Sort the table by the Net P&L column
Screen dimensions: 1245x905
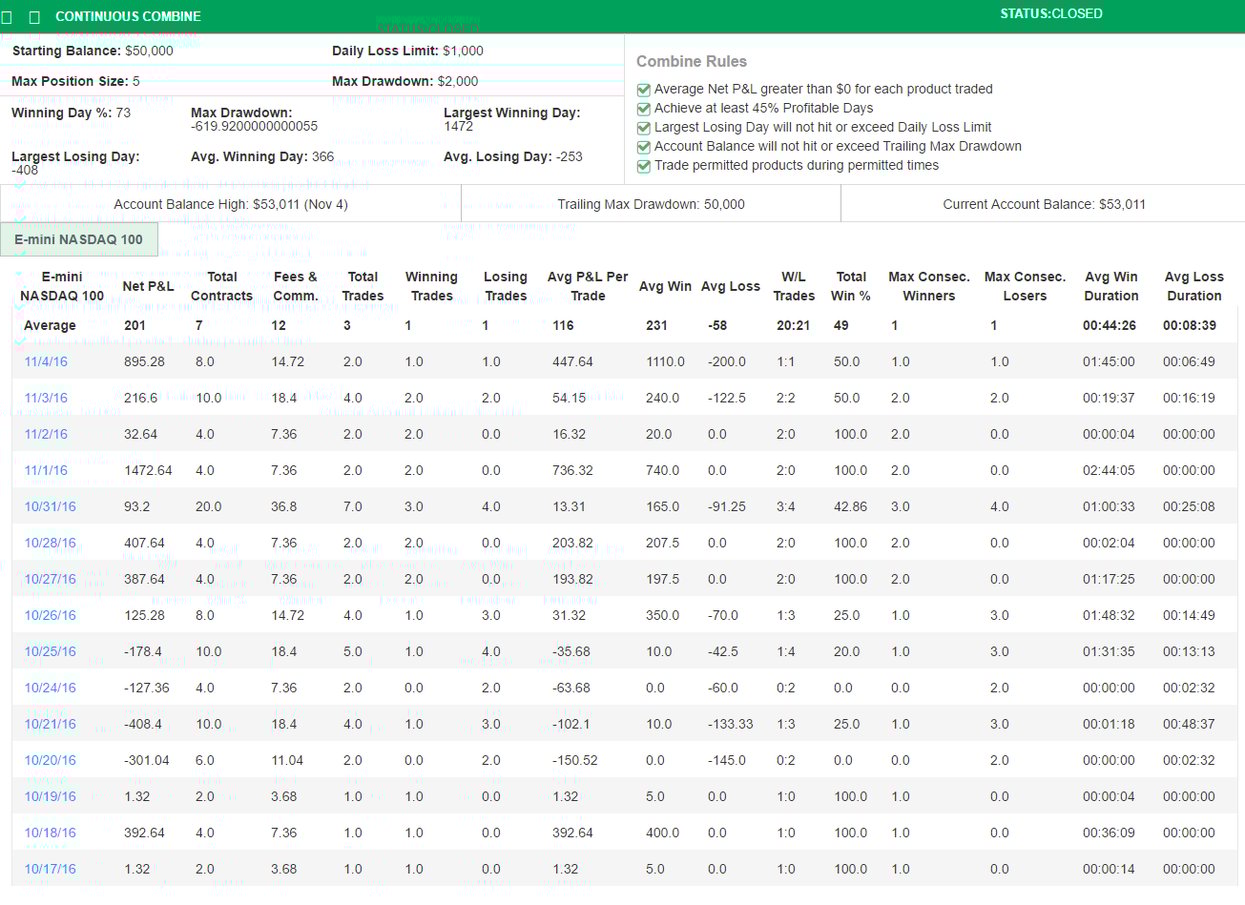click(150, 287)
